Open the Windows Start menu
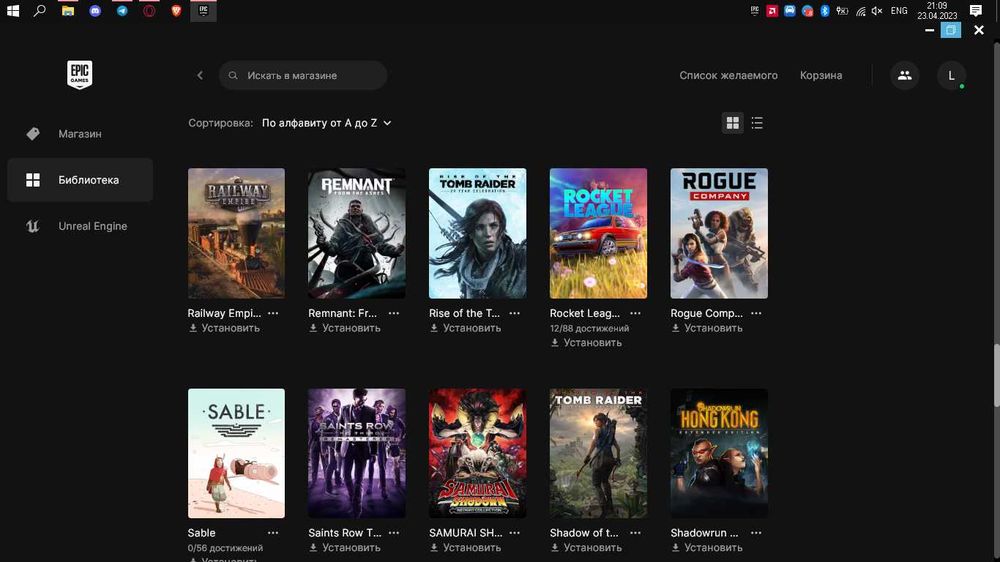This screenshot has height=562, width=1000. tap(13, 10)
